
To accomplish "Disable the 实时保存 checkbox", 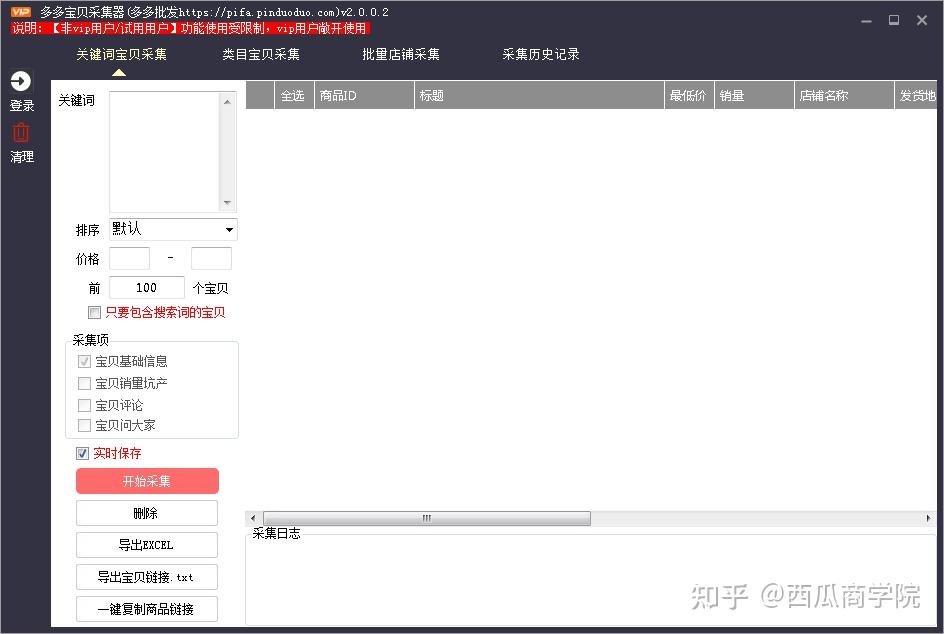I will (x=82, y=454).
